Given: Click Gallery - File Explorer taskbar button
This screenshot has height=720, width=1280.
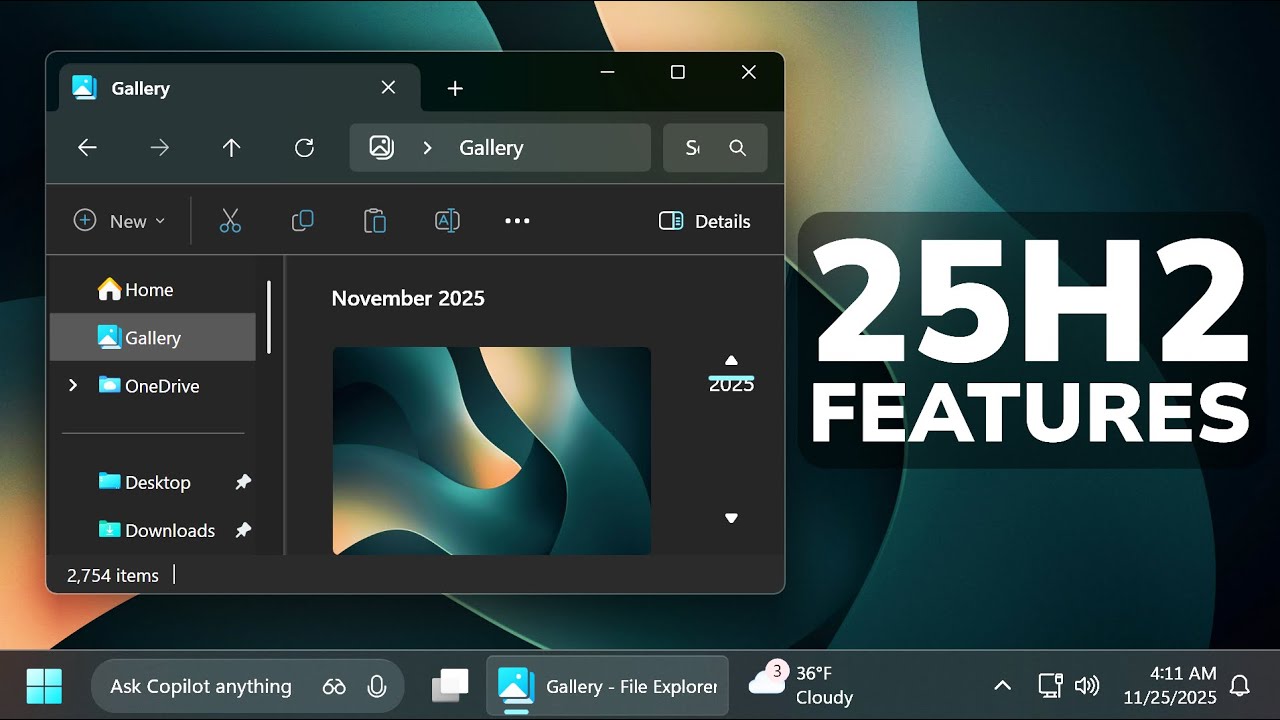Looking at the screenshot, I should coord(607,686).
